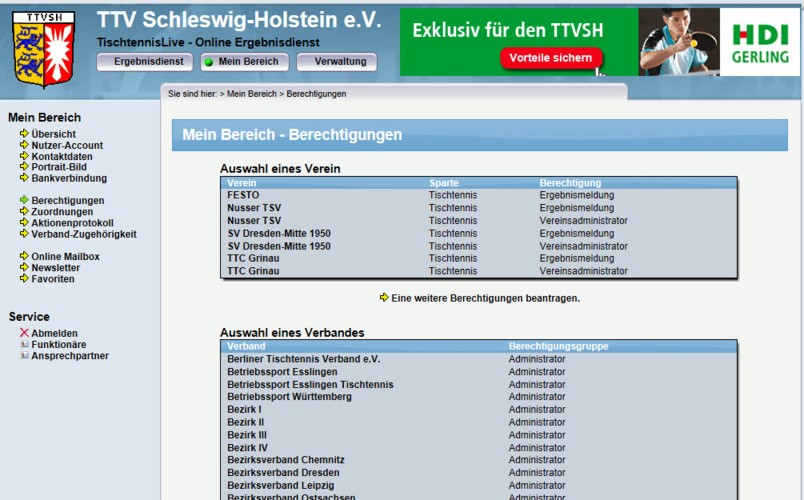Click the TTVSH crest logo
The image size is (804, 500).
click(x=43, y=49)
